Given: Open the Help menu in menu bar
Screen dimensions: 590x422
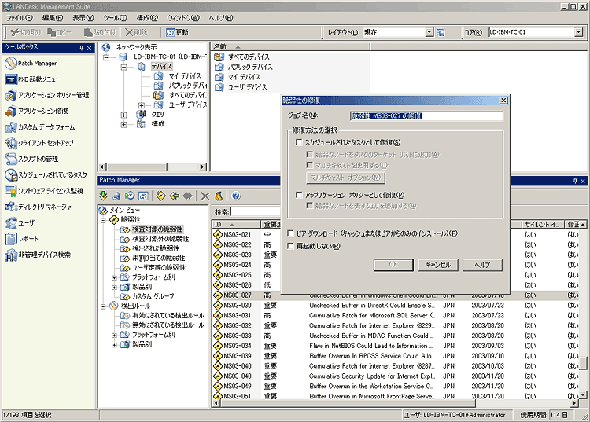Looking at the screenshot, I should coord(221,18).
